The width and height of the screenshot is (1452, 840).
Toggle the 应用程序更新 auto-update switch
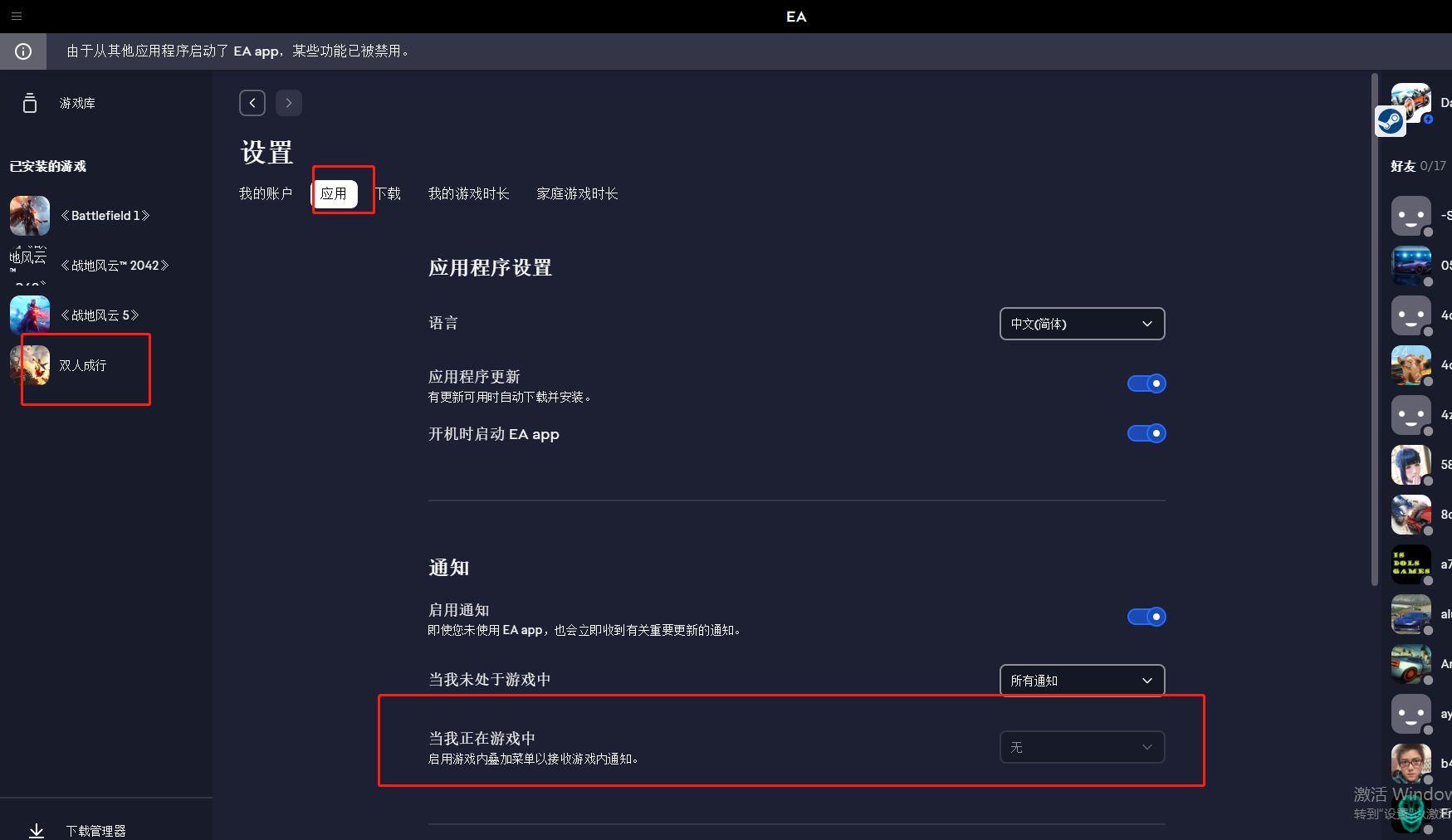1146,383
